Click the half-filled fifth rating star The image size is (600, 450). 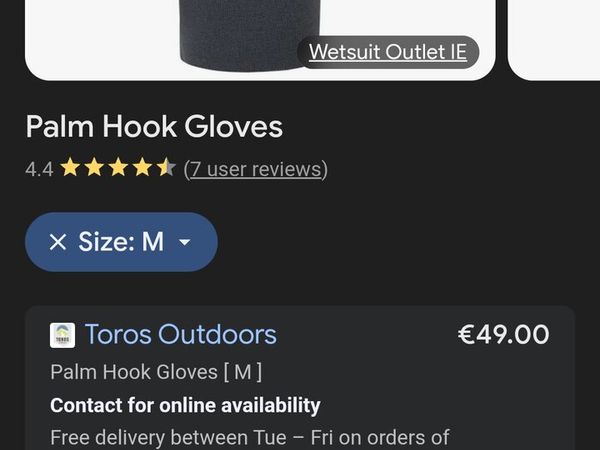(x=166, y=167)
